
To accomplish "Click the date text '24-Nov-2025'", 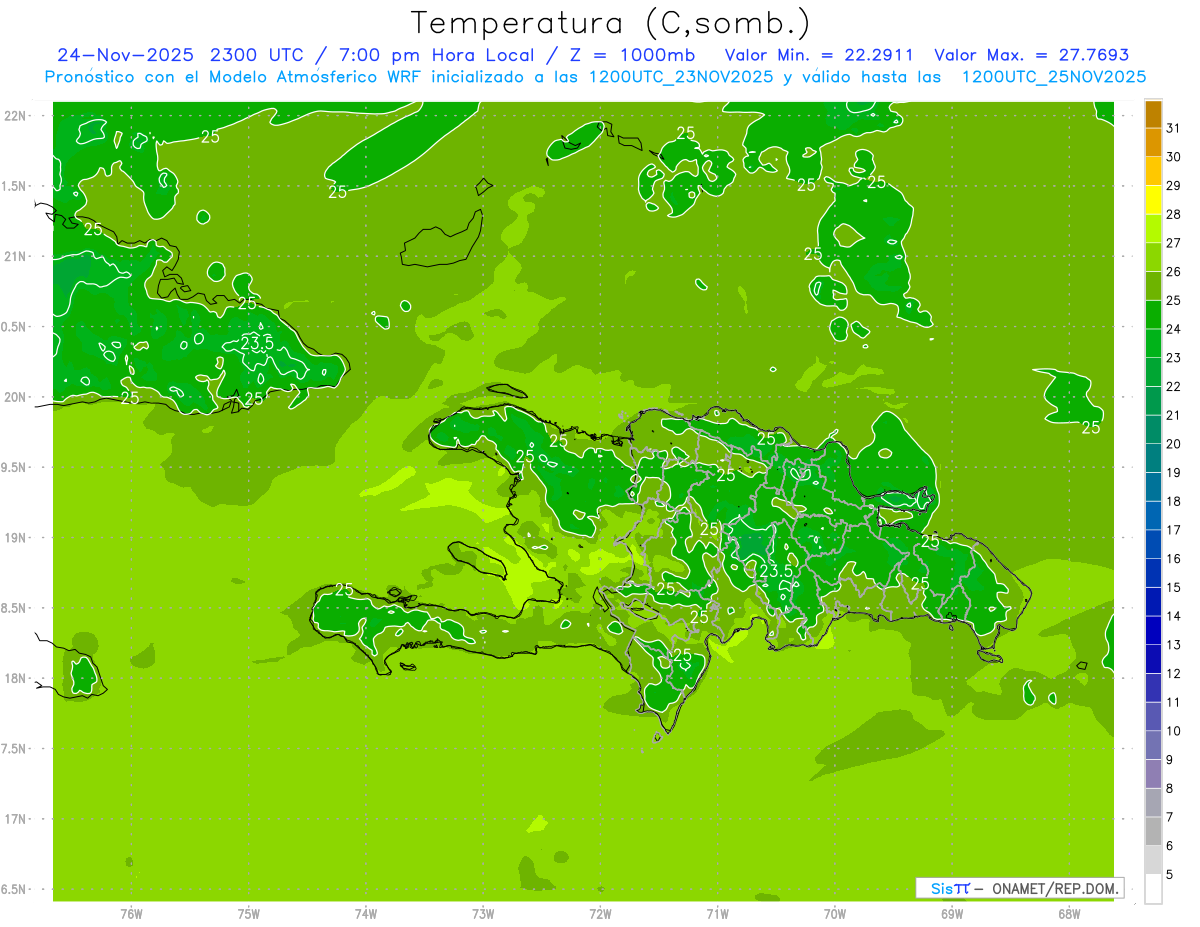I will [126, 55].
